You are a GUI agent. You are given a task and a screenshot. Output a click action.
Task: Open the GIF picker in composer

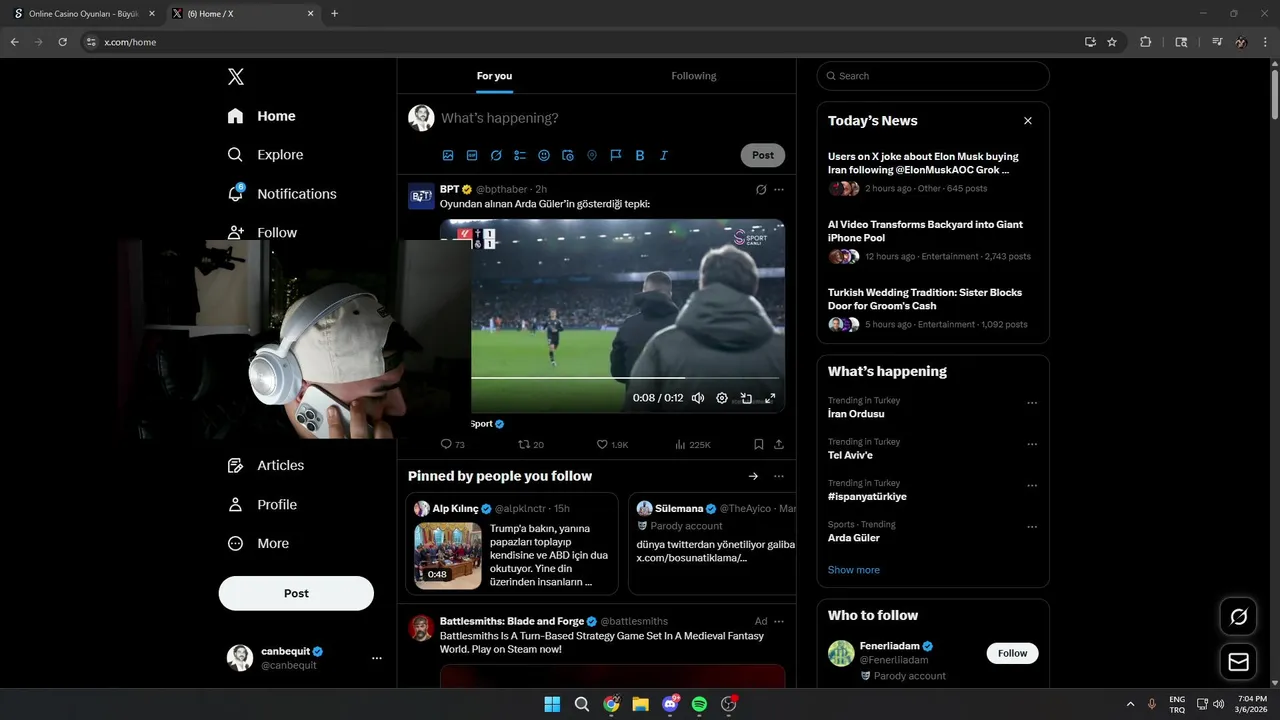click(472, 155)
